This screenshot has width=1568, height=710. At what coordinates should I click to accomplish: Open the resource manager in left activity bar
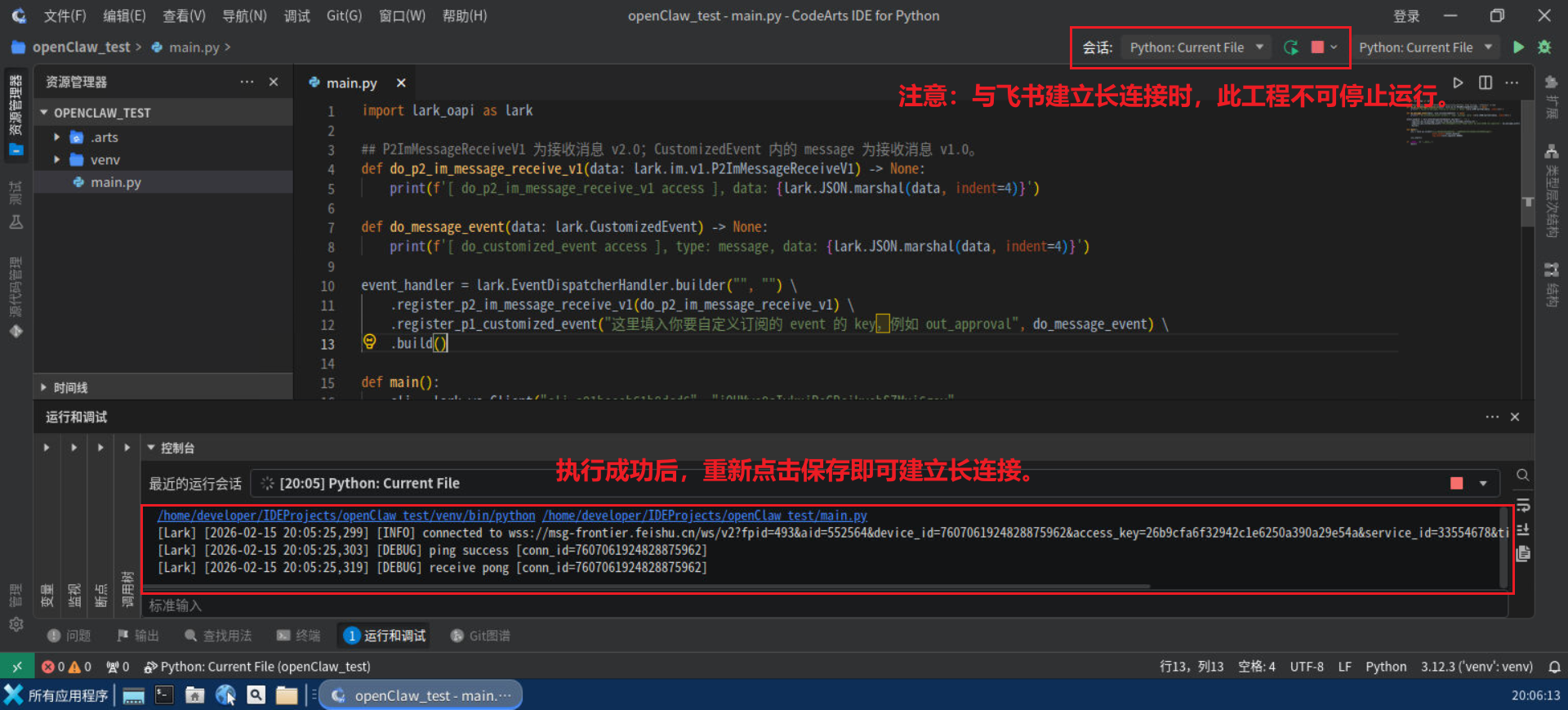(x=16, y=114)
